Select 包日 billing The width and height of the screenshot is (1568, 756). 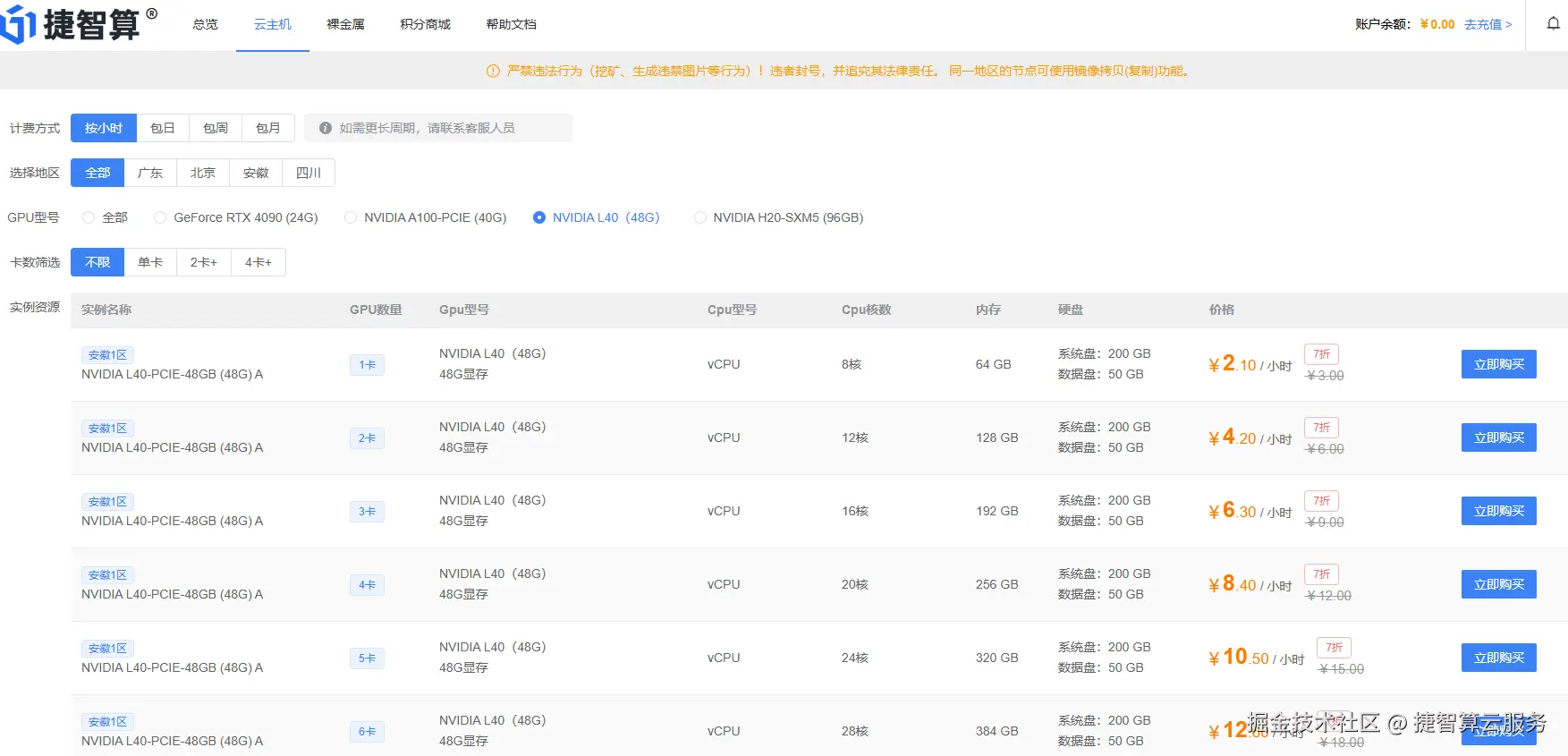pos(163,128)
